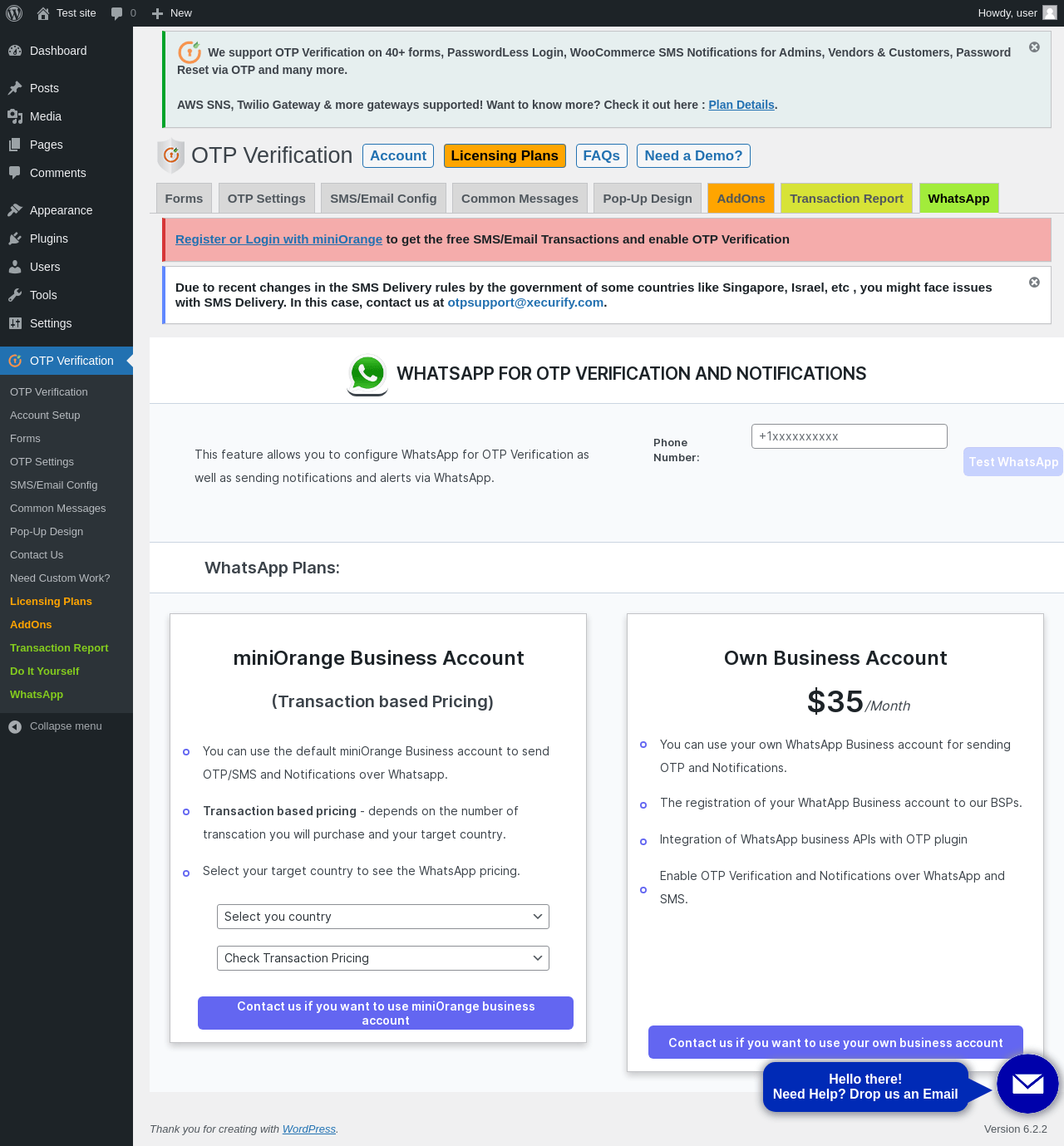1064x1146 pixels.
Task: Open AddOns in the sidebar submenu
Action: [31, 625]
